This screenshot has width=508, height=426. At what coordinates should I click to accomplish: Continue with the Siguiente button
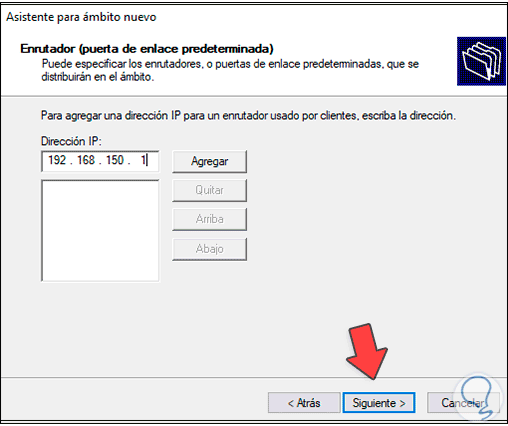click(379, 403)
